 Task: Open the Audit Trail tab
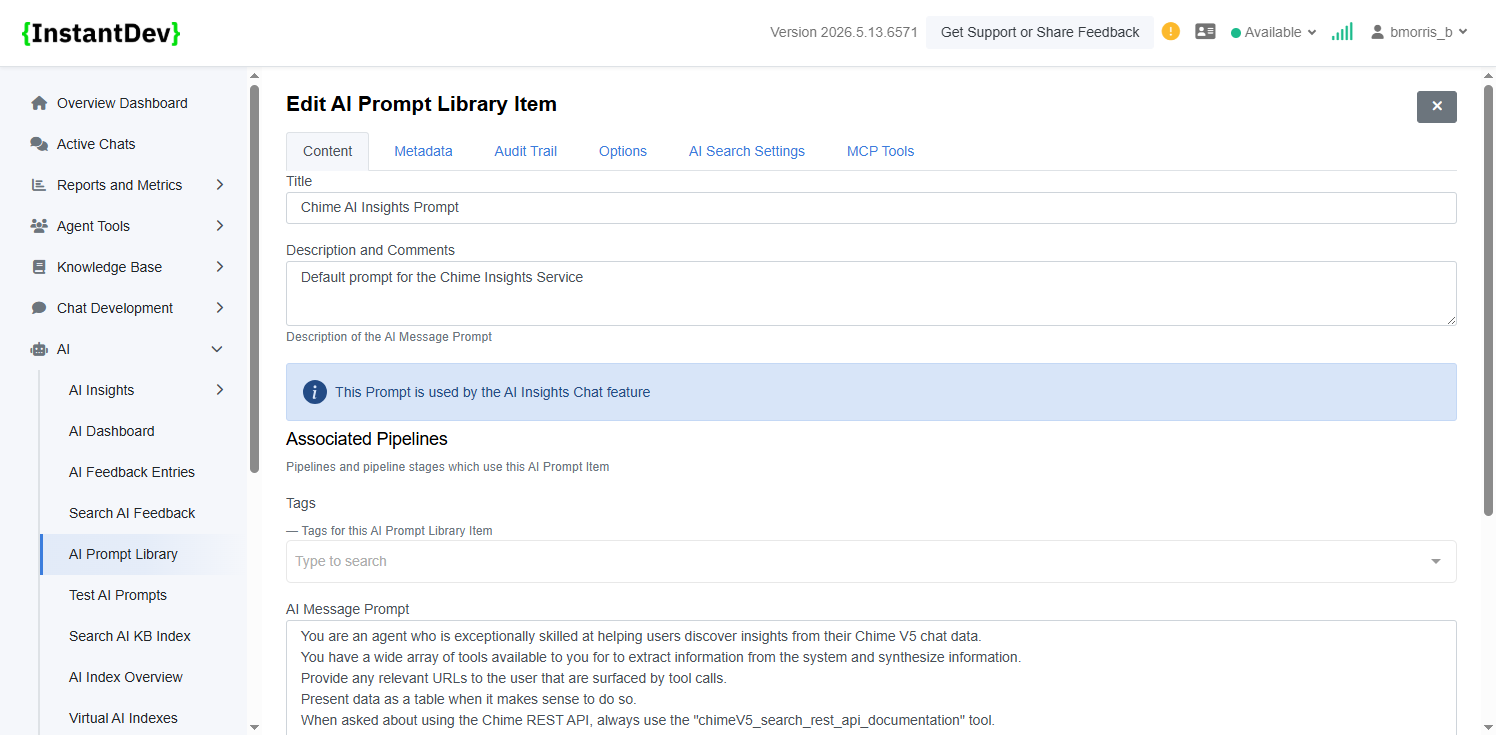526,151
